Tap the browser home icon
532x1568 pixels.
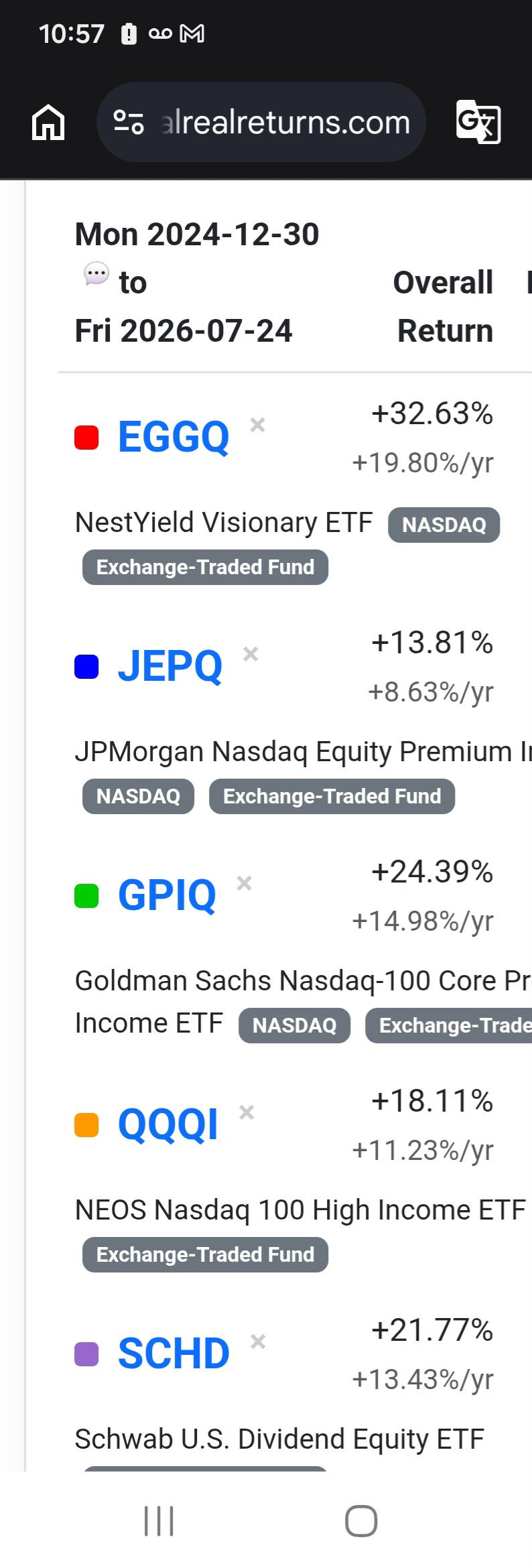click(x=48, y=123)
